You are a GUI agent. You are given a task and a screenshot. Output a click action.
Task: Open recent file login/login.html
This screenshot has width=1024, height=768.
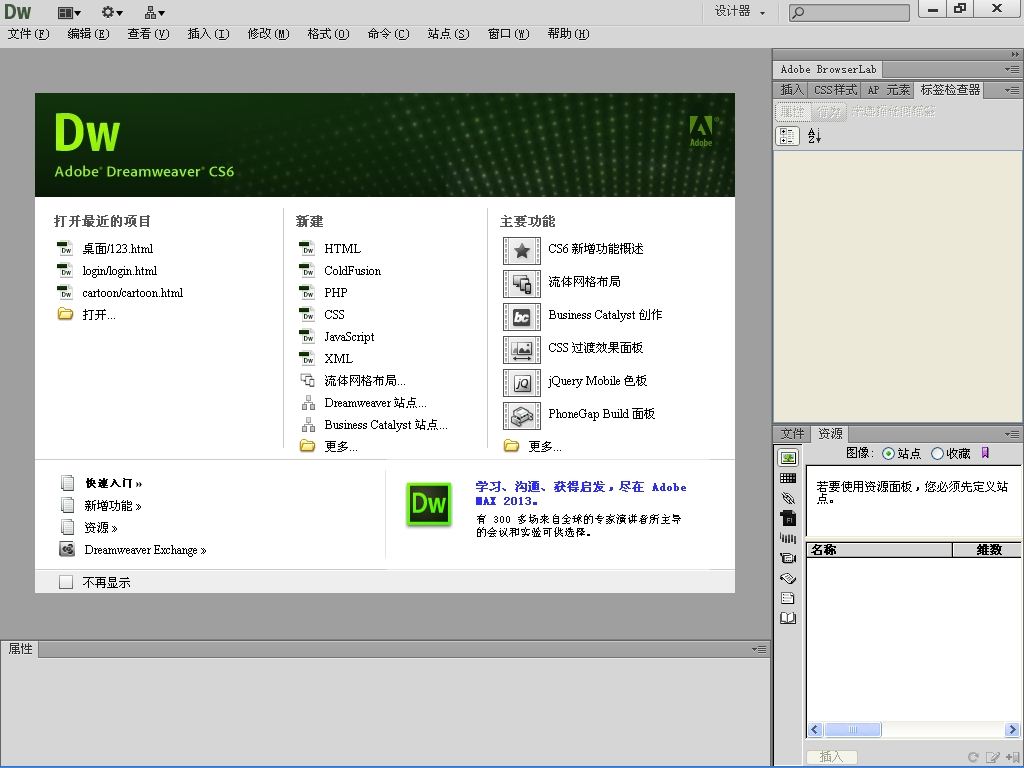[x=120, y=271]
